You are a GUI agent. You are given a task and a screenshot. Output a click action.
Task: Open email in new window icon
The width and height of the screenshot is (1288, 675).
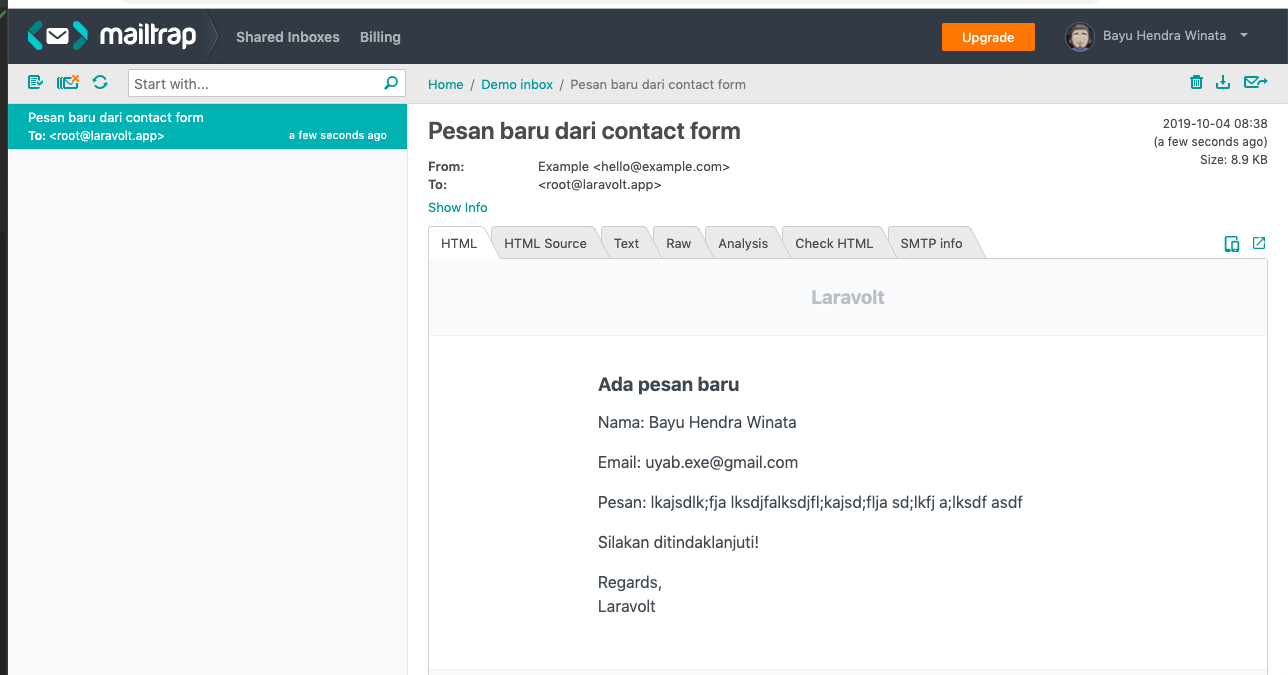tap(1259, 243)
